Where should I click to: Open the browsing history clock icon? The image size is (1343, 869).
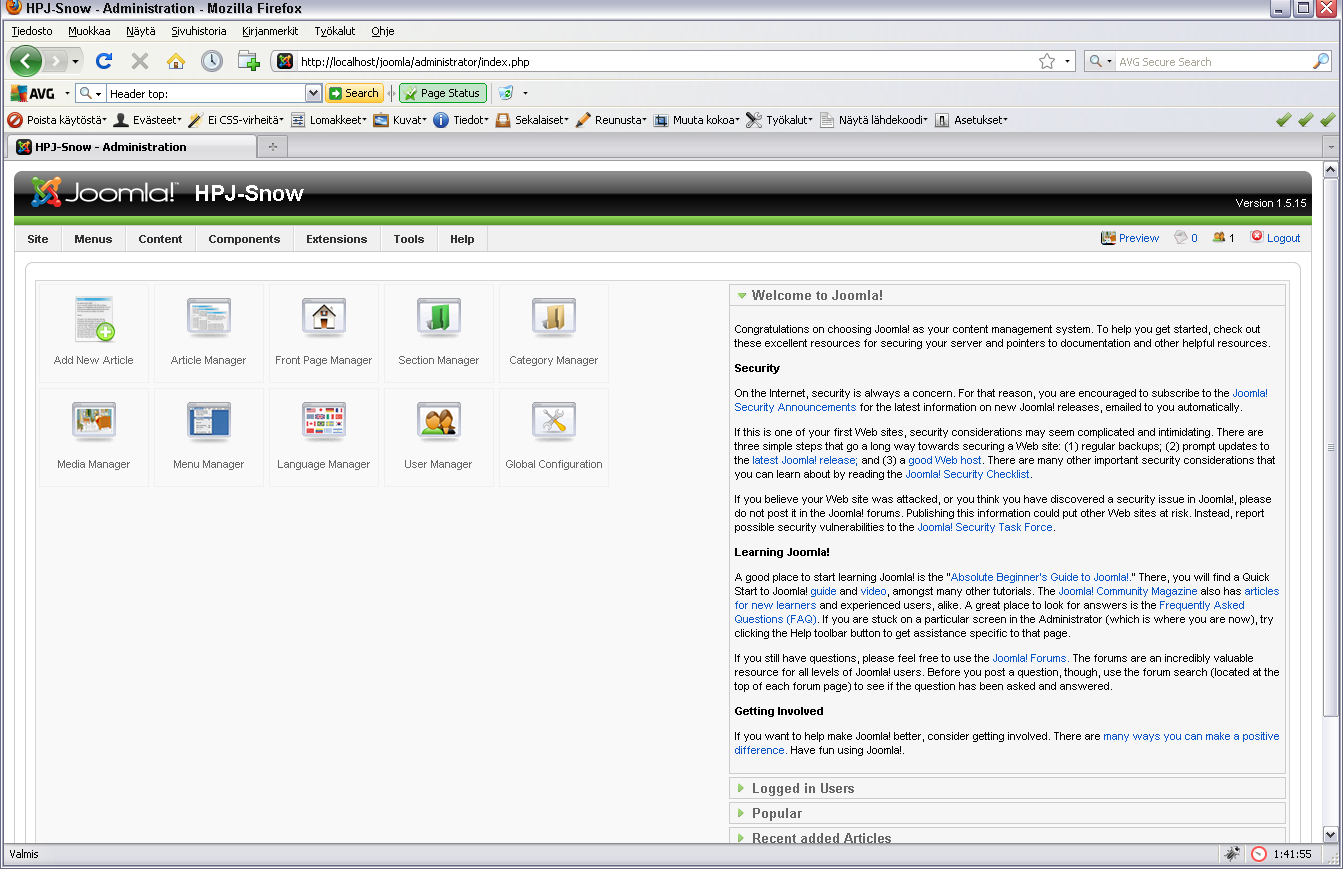pos(212,61)
